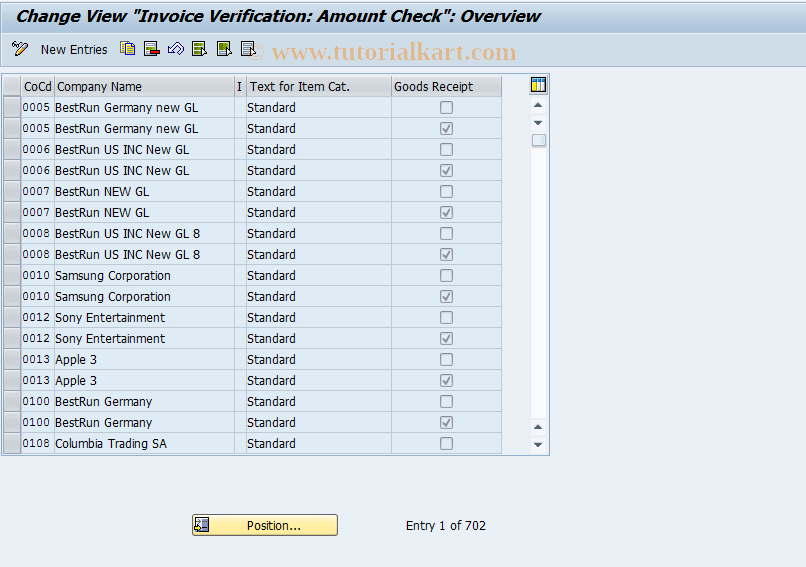Click the Entry 1 of 702 status text
This screenshot has height=567, width=806.
[x=446, y=525]
